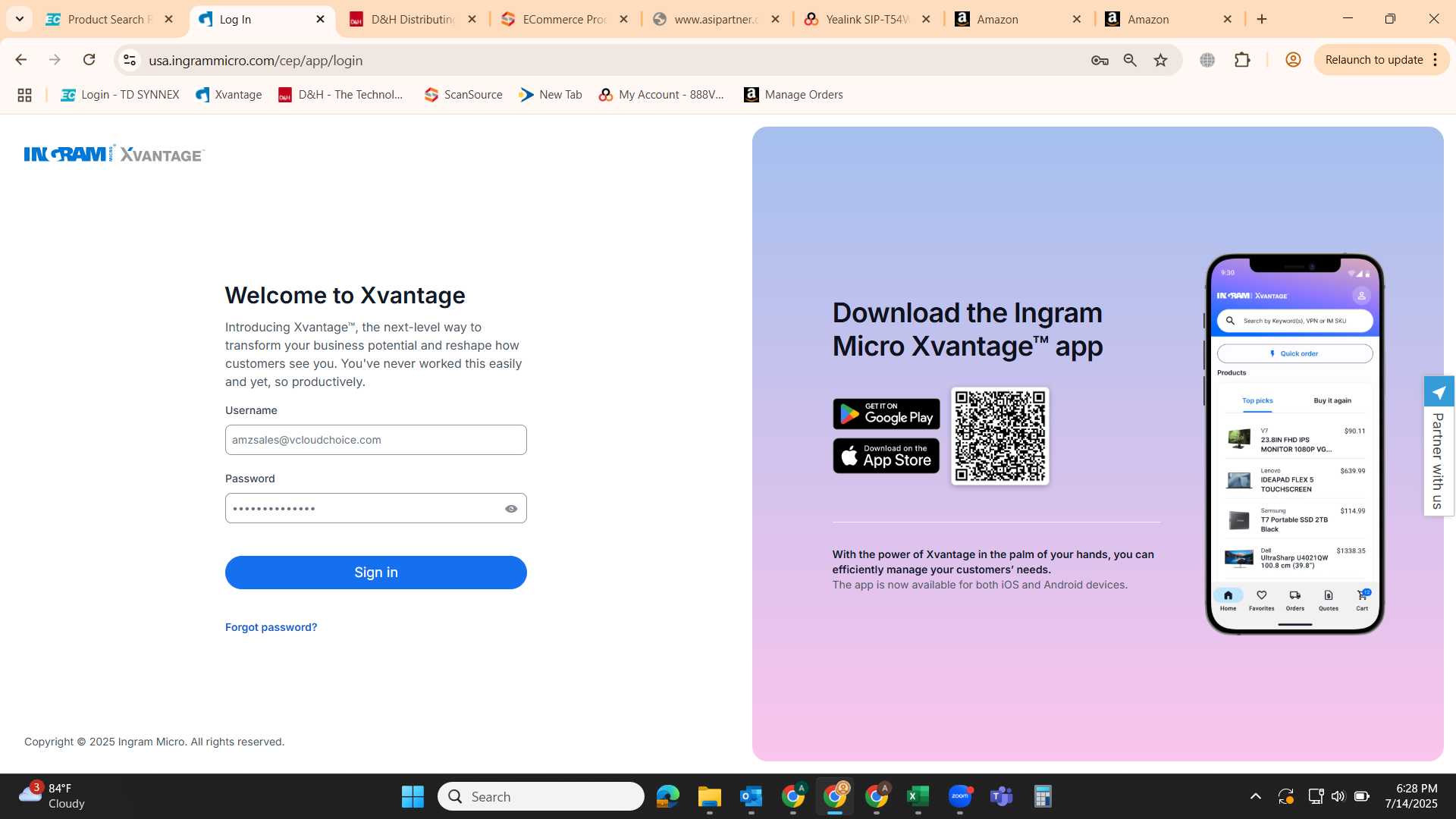This screenshot has height=819, width=1456.
Task: Click the address bar URL
Action: [x=256, y=61]
